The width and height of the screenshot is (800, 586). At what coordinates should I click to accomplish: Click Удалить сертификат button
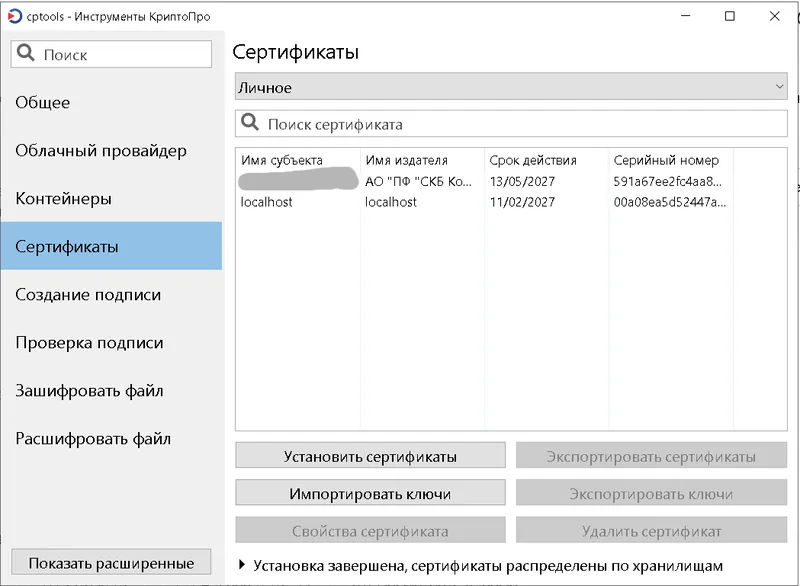652,530
